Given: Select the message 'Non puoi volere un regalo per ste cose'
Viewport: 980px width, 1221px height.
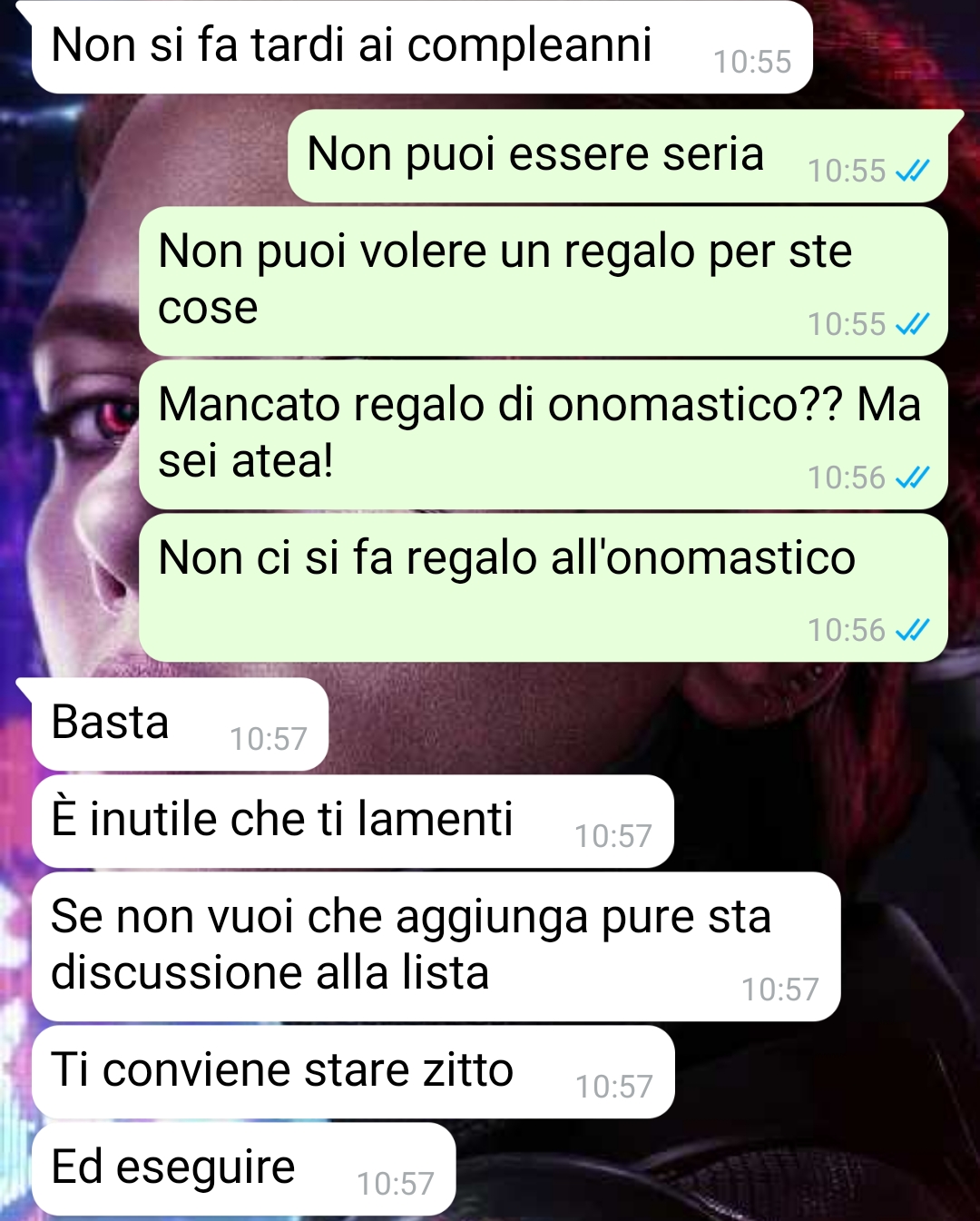Looking at the screenshot, I should [x=544, y=281].
